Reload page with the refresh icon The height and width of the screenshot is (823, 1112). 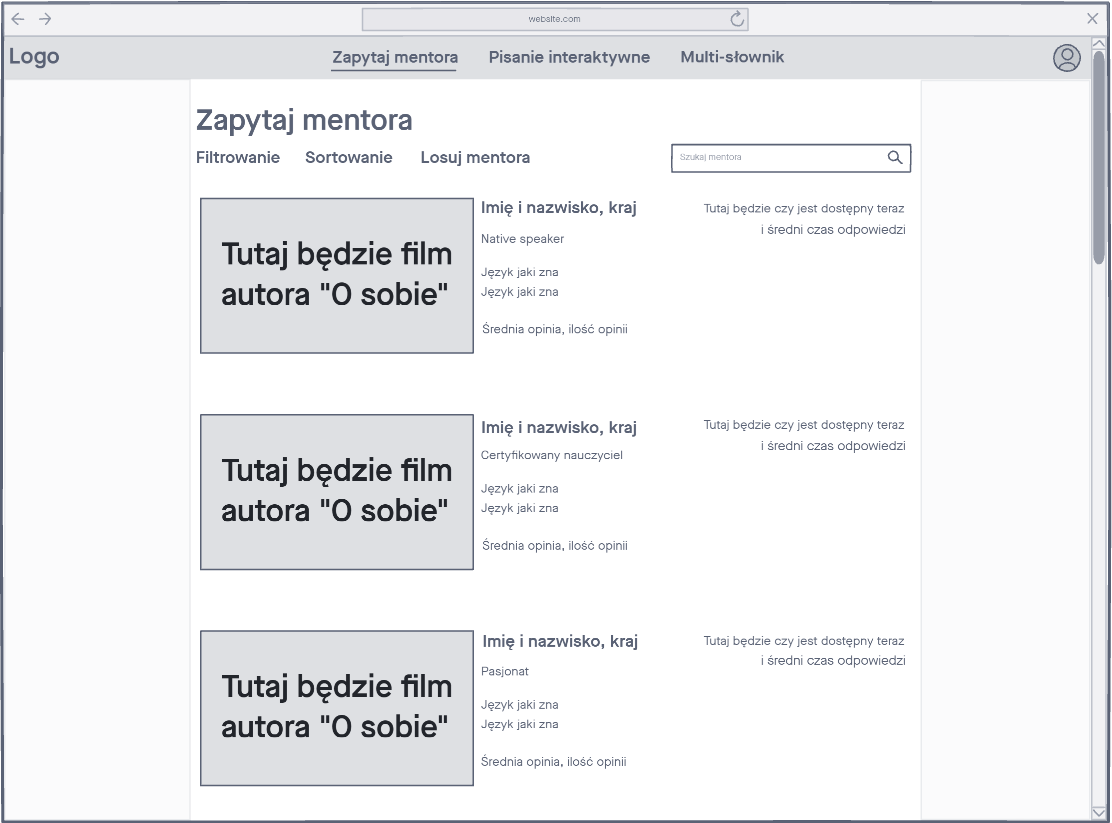(738, 19)
